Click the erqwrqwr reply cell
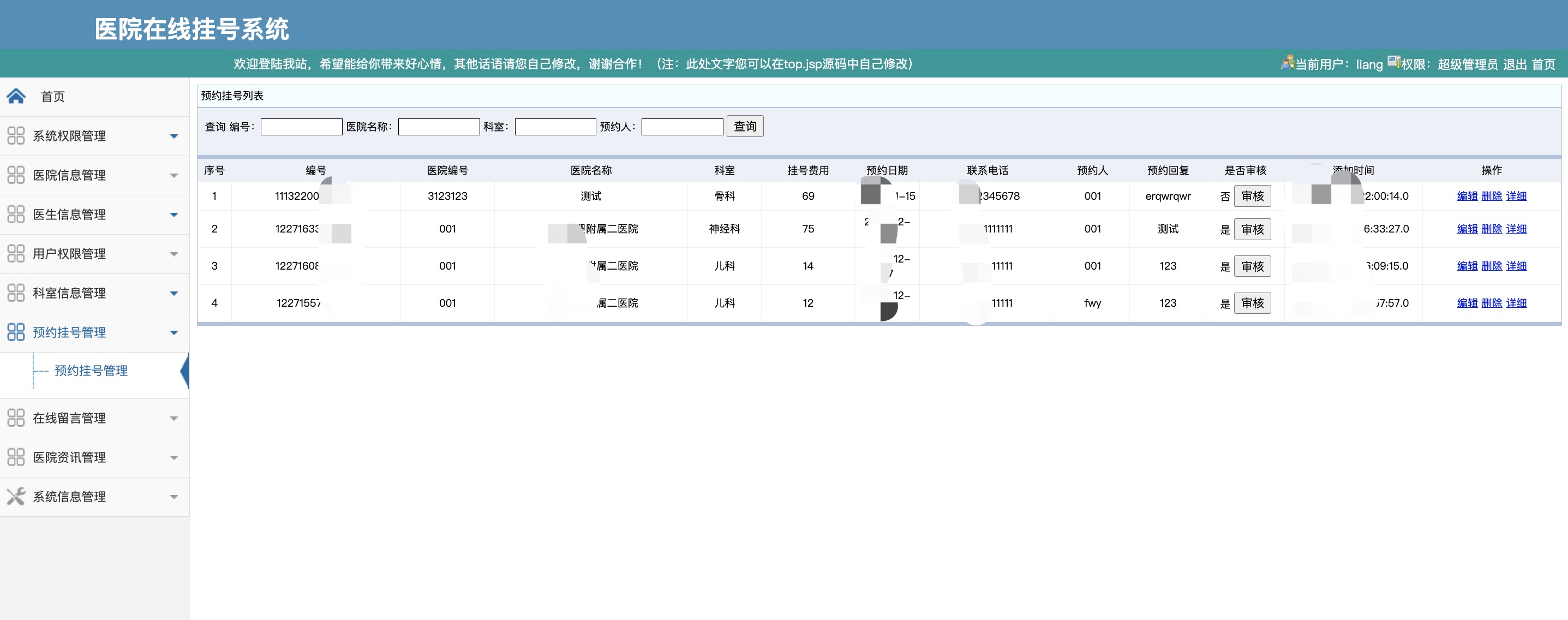 coord(1168,196)
